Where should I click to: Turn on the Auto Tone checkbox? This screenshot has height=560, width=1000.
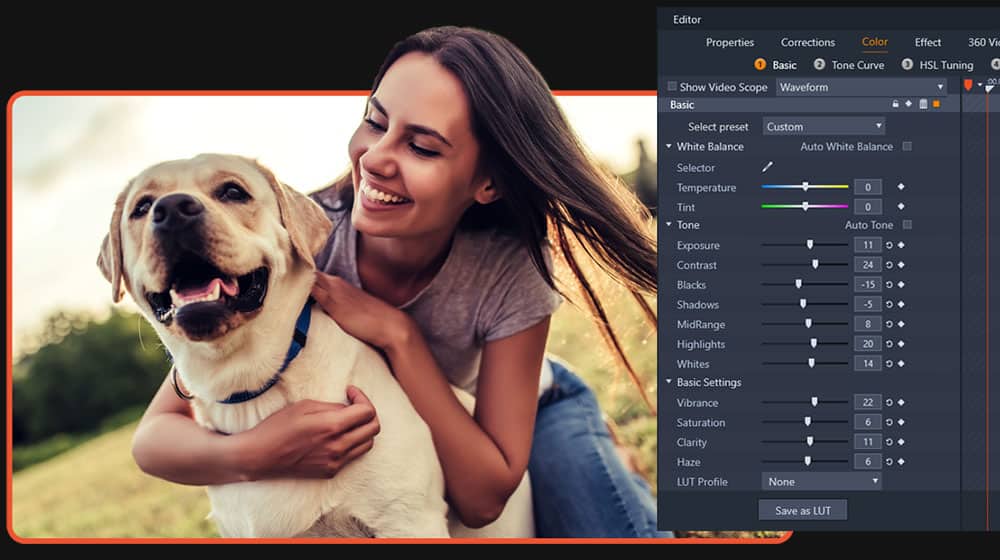(907, 225)
